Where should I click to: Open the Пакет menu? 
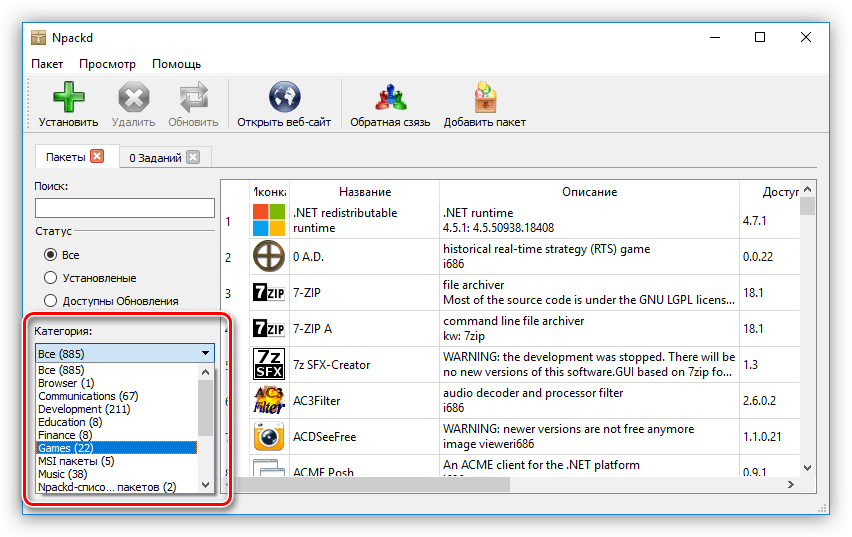tap(47, 64)
